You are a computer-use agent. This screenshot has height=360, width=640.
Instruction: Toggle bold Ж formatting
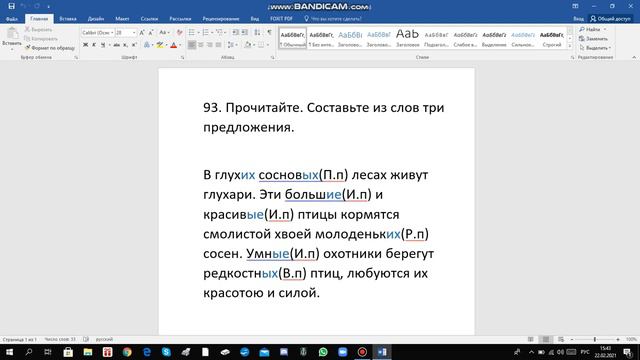coord(85,45)
